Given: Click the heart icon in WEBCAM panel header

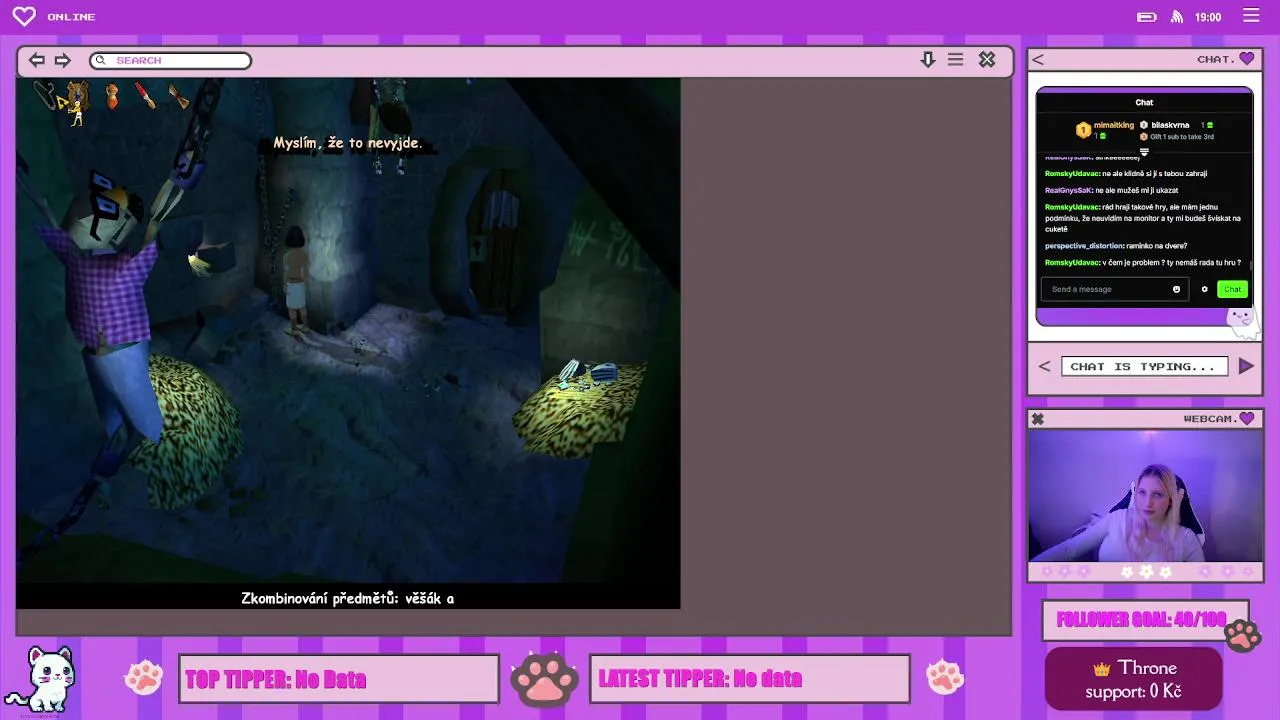Looking at the screenshot, I should pos(1246,418).
